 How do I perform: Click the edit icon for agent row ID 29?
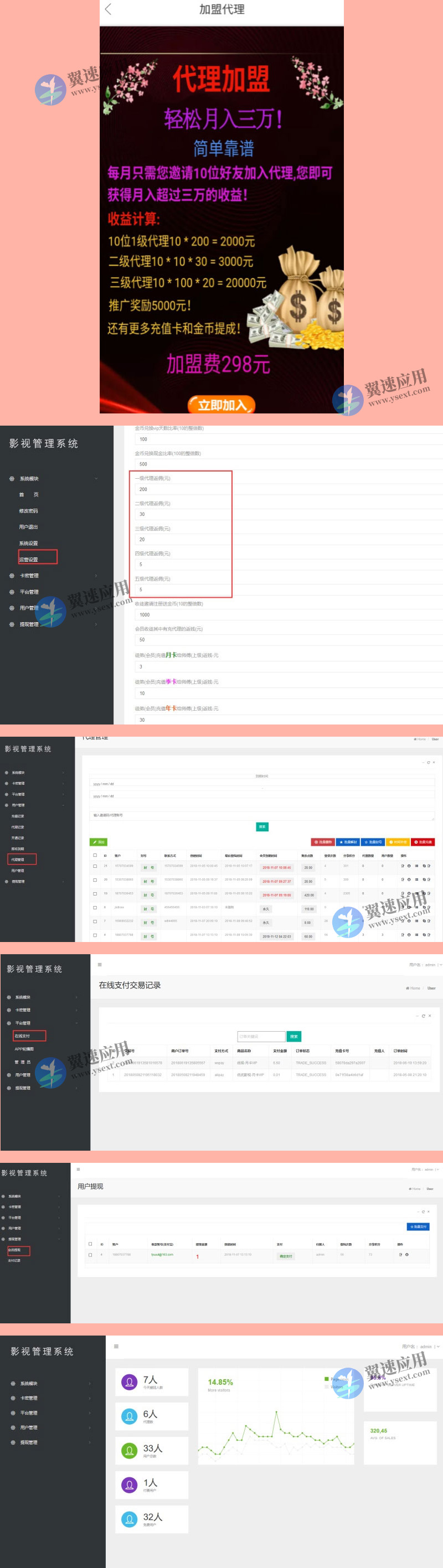coord(402,866)
